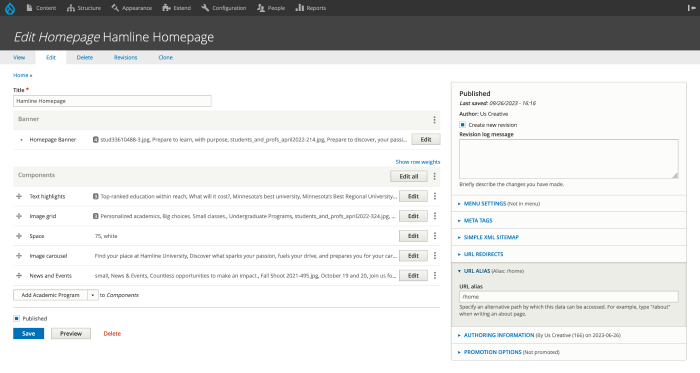Expand the Menu Settings section
The height and width of the screenshot is (373, 700).
(484, 203)
